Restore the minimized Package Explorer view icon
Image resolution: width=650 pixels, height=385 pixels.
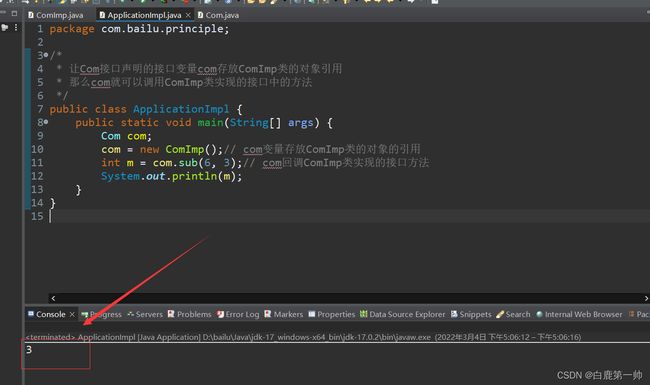(x=5, y=28)
